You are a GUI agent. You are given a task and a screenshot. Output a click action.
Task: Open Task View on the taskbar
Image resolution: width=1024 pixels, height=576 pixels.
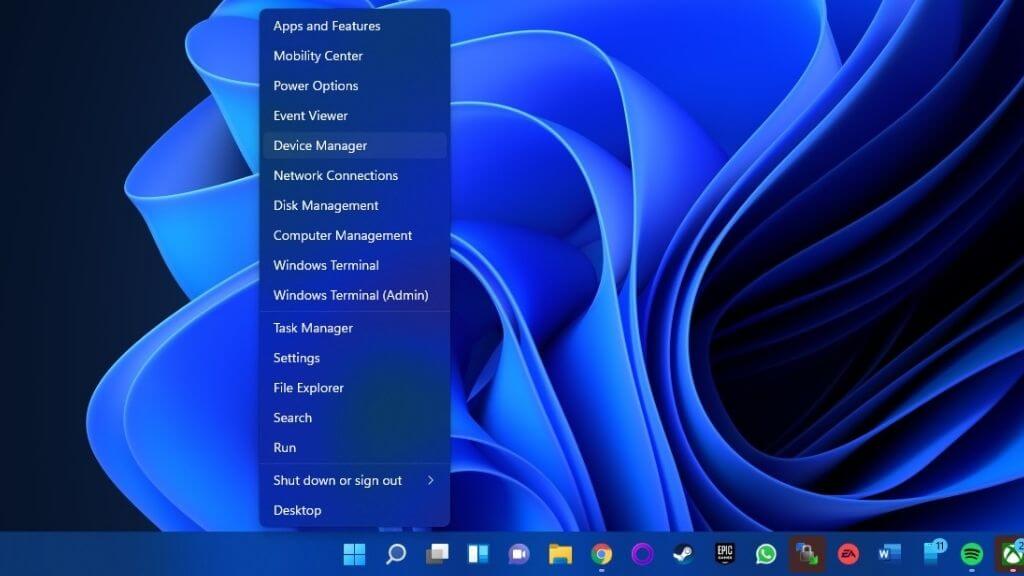pyautogui.click(x=437, y=553)
